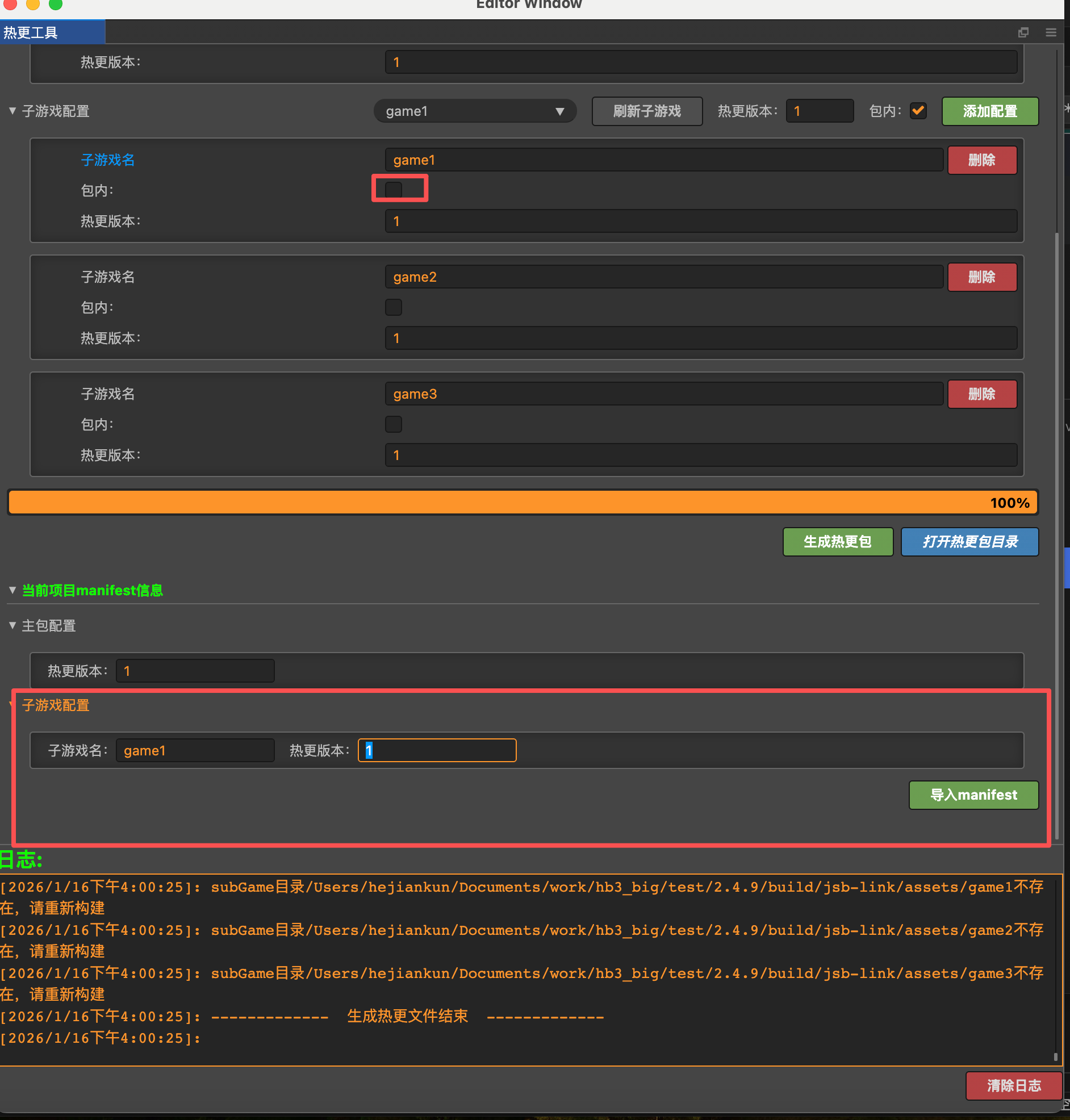Click the 包内: label in game2 block
This screenshot has width=1070, height=1120.
tap(97, 307)
